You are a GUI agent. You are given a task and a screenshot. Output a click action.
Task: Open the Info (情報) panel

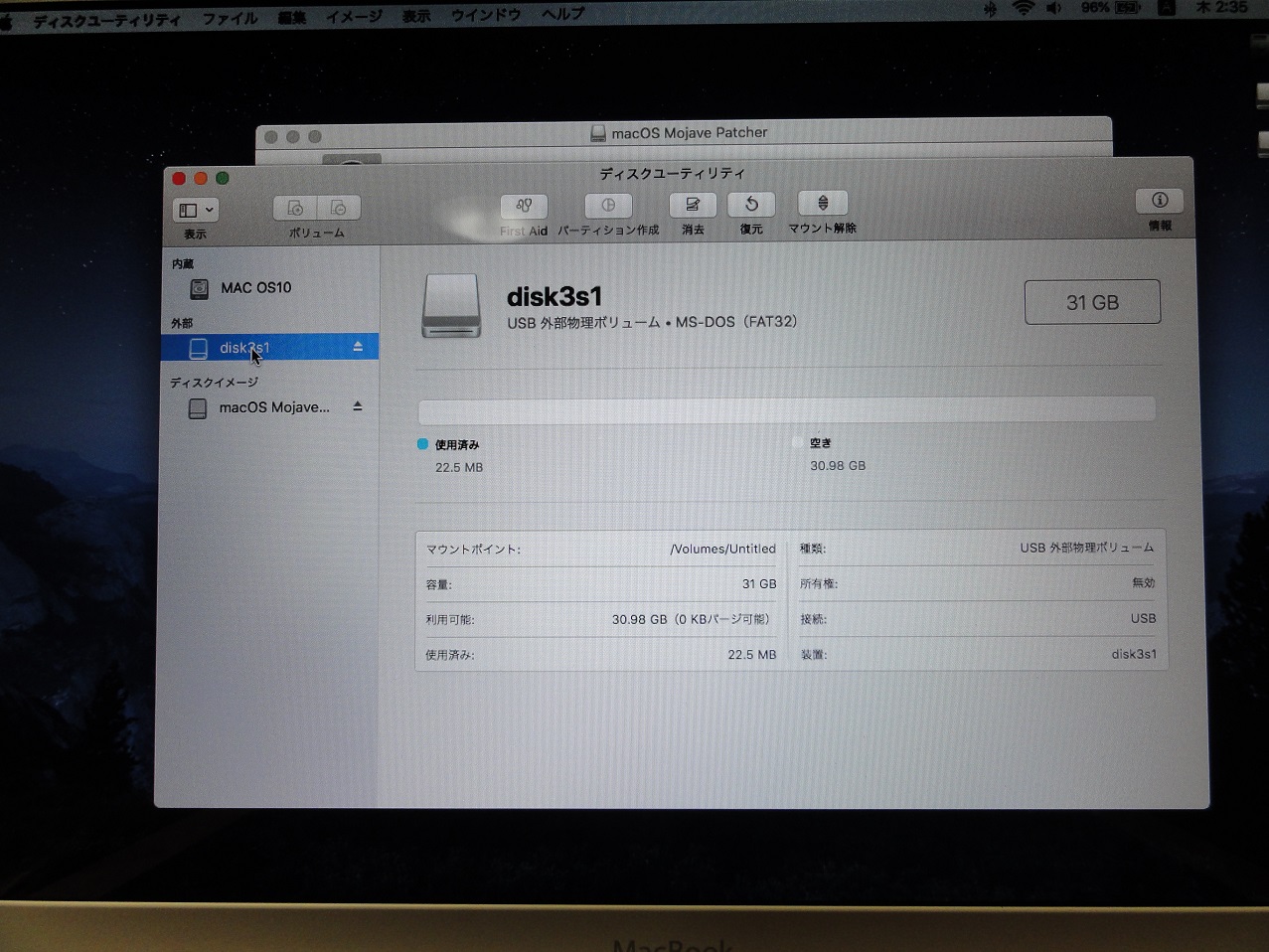pos(1160,200)
